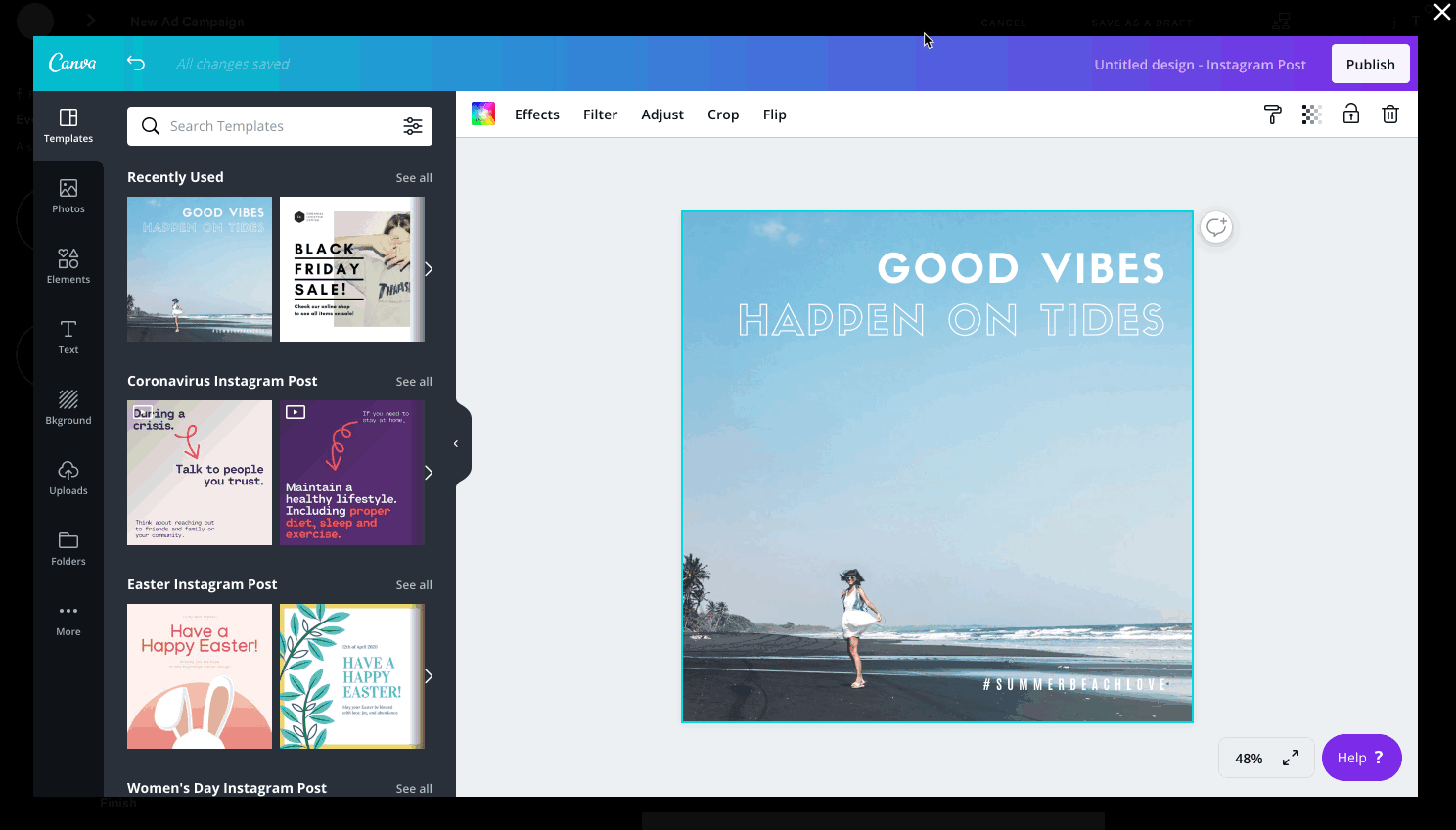Select the Maintain a healthy lifestyle template
This screenshot has height=830, width=1456.
[351, 473]
